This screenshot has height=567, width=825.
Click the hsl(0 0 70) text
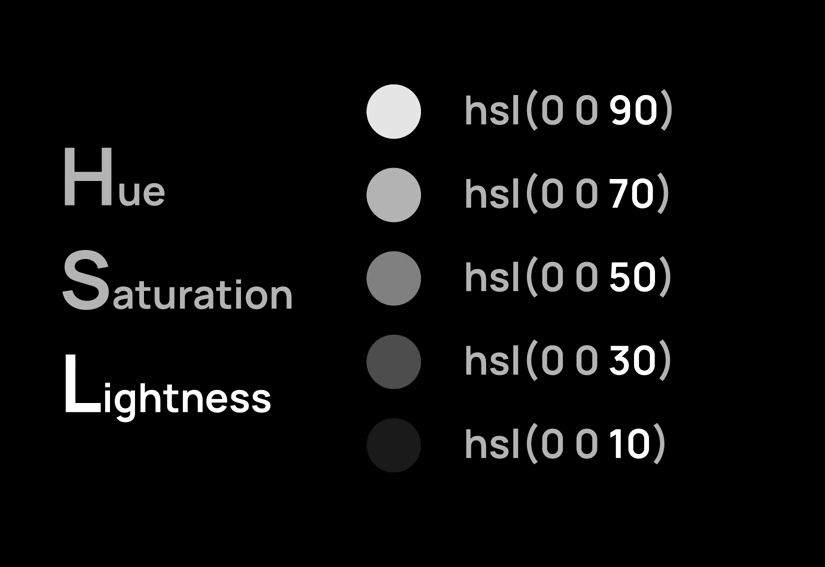566,194
